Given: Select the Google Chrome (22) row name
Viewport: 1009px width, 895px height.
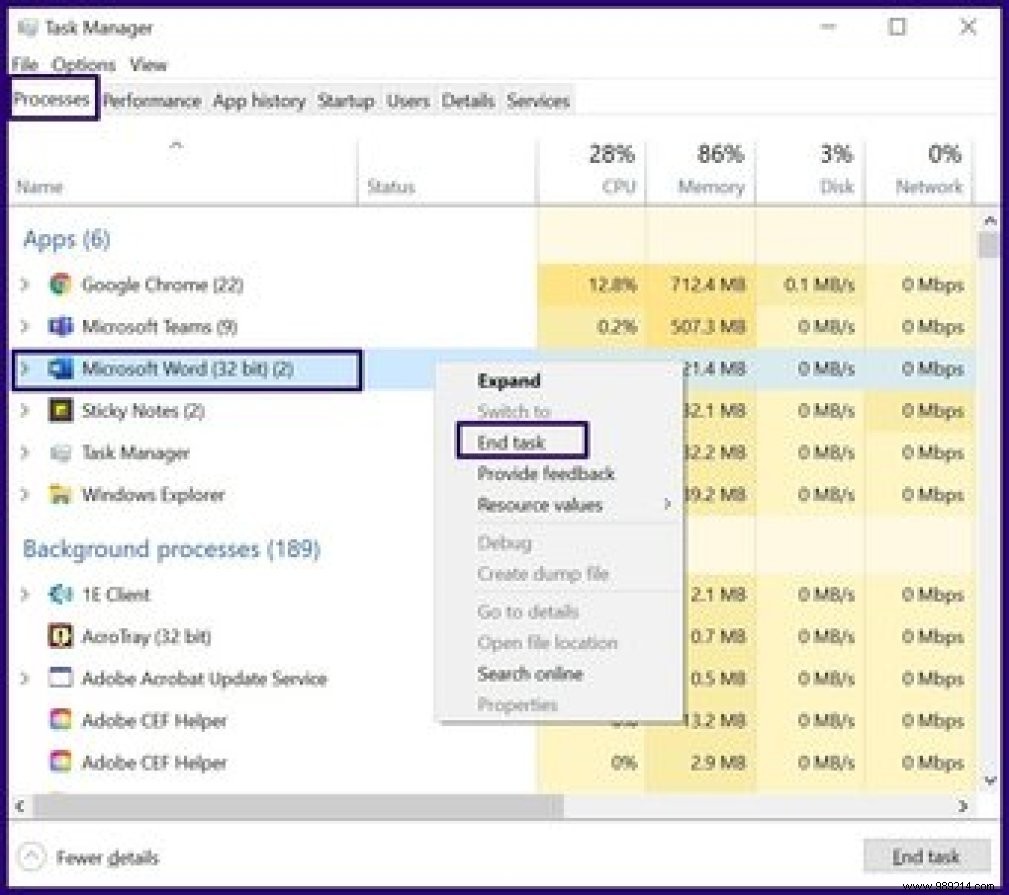Looking at the screenshot, I should tap(163, 284).
